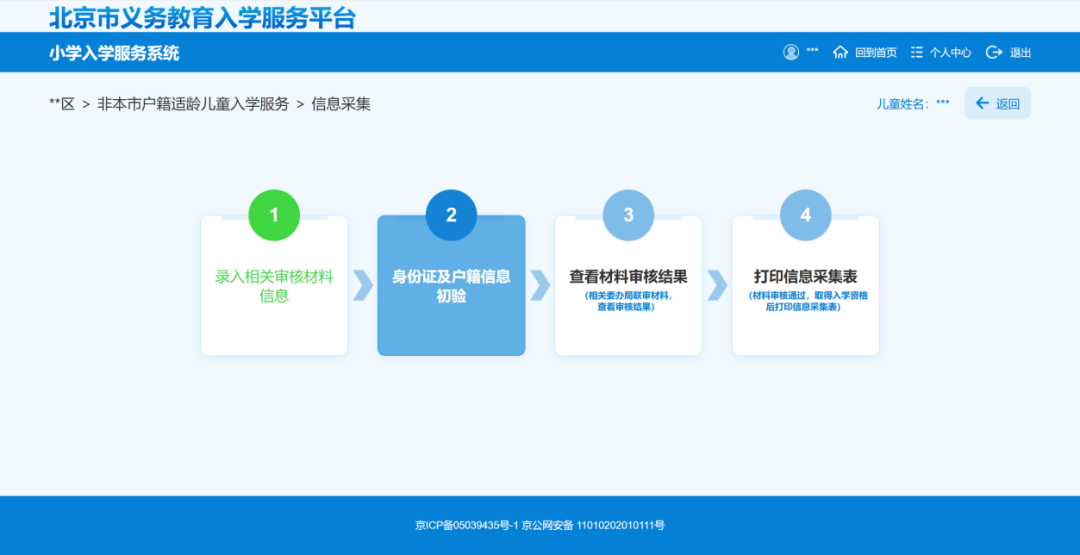1080x555 pixels.
Task: Click the logout arrow icon
Action: 993,52
